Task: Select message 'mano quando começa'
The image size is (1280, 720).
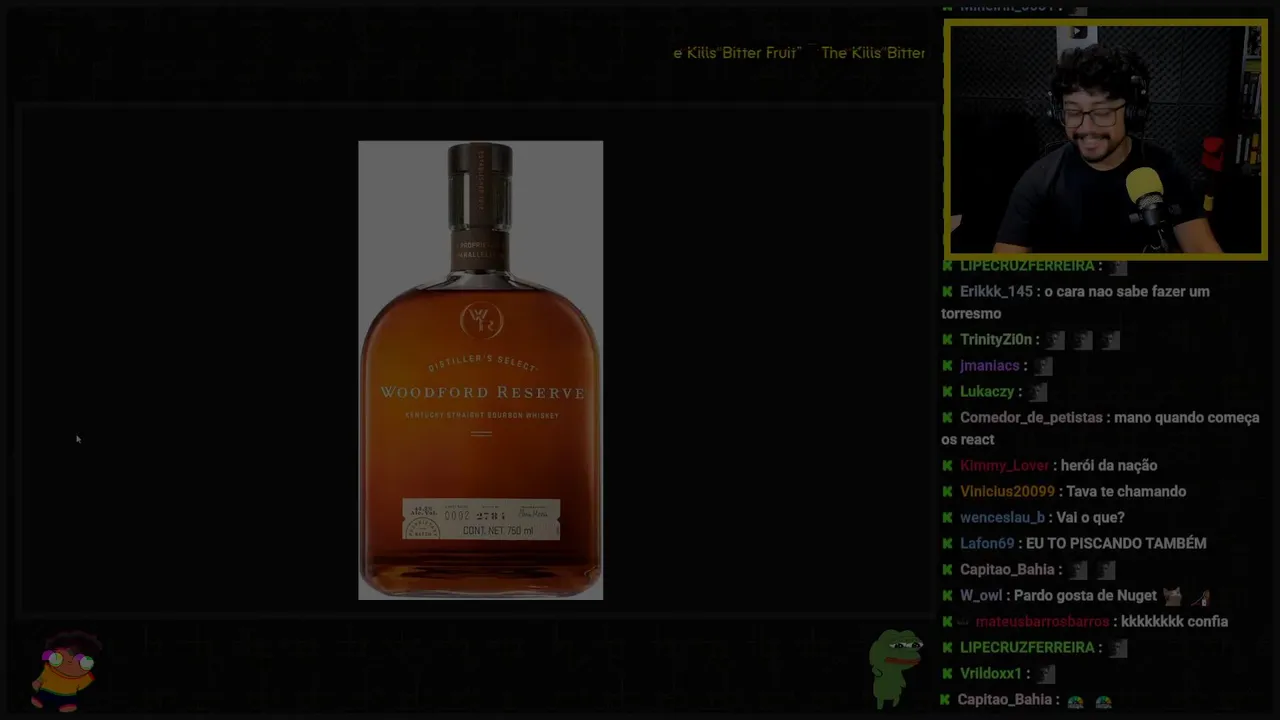Action: pyautogui.click(x=1186, y=418)
